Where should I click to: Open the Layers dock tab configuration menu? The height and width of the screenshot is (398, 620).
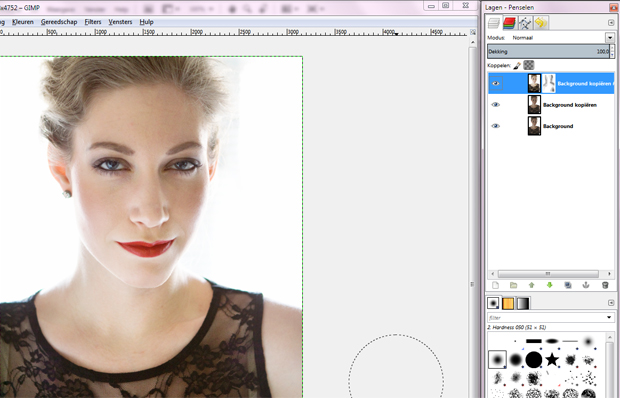pyautogui.click(x=611, y=23)
